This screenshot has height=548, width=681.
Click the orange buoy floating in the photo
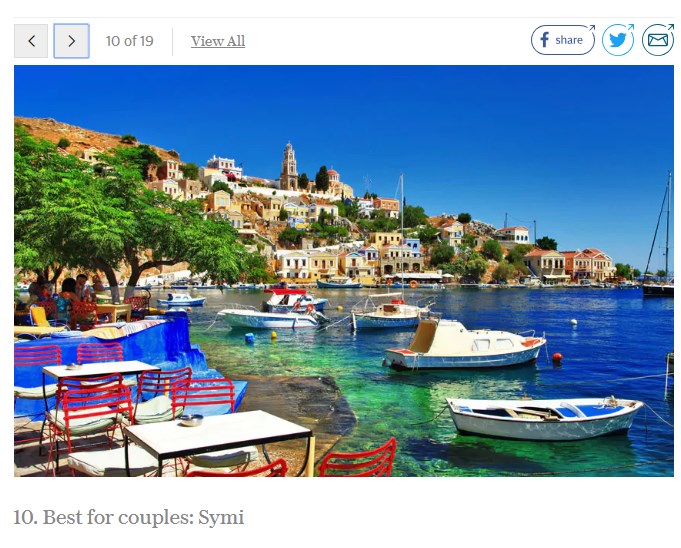pyautogui.click(x=557, y=357)
